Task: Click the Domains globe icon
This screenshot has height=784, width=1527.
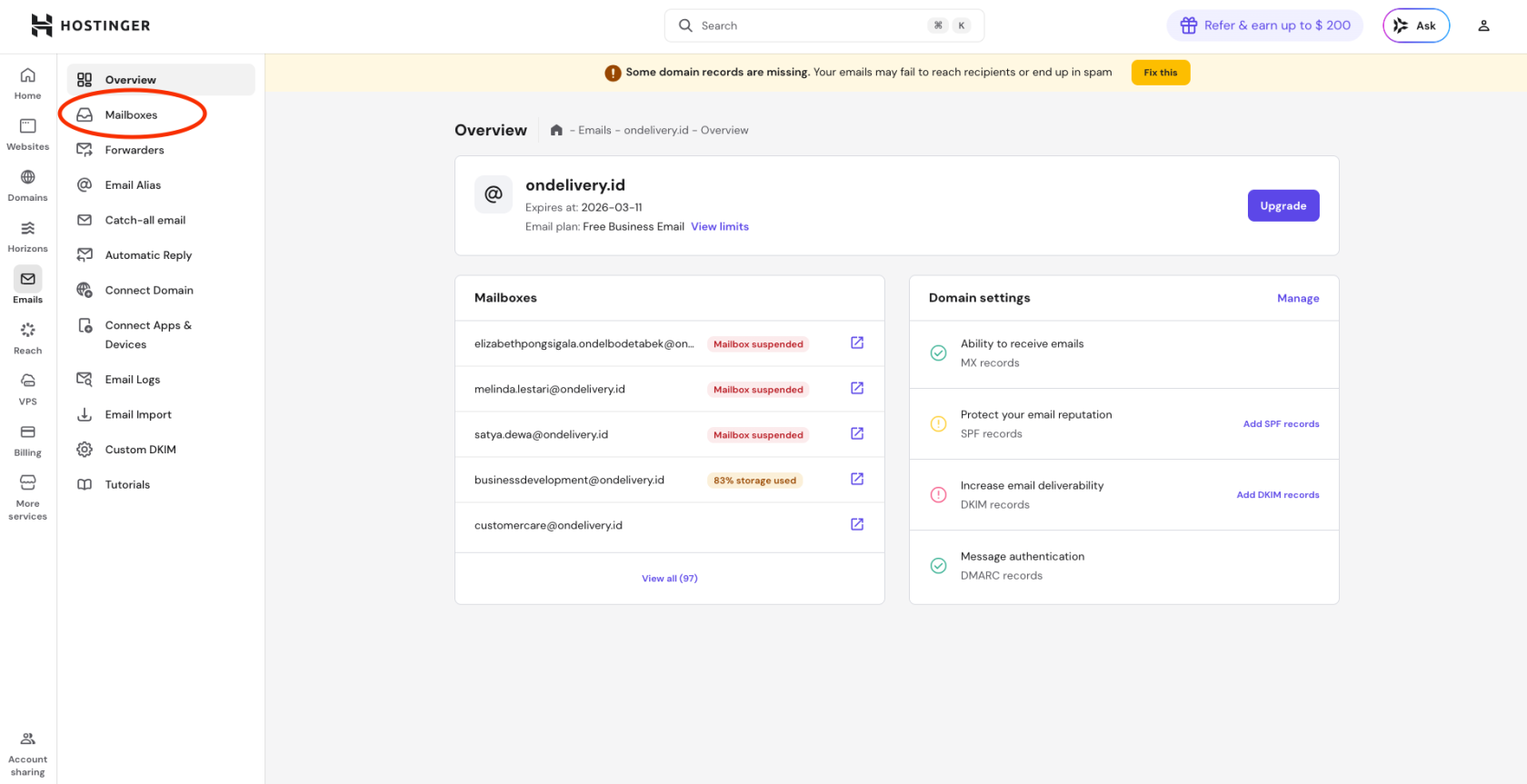Action: [x=28, y=177]
